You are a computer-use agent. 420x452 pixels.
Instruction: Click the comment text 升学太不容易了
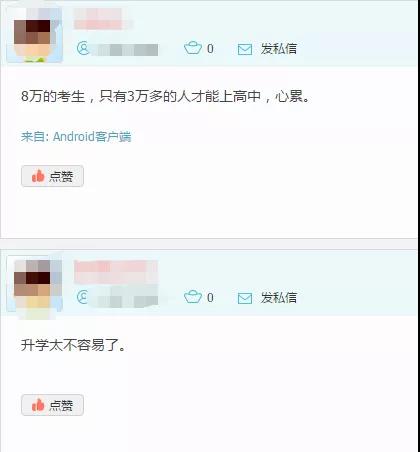click(73, 345)
